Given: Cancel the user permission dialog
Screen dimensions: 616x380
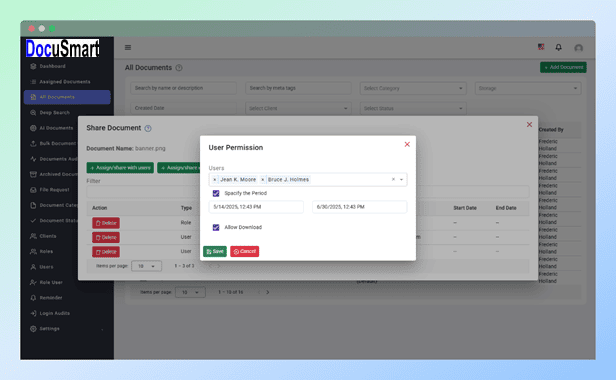Looking at the screenshot, I should point(244,251).
